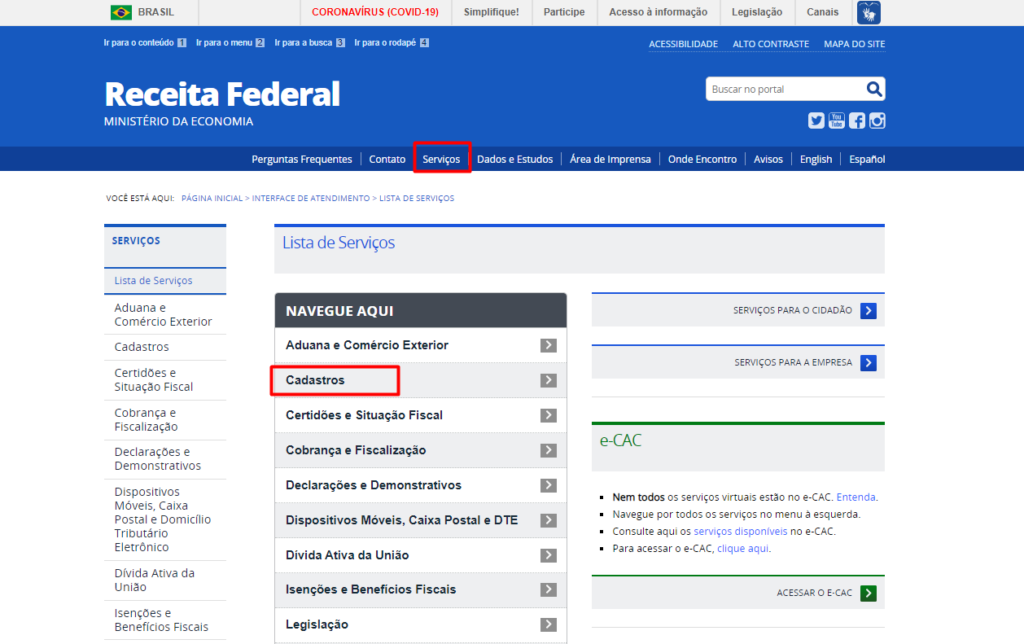This screenshot has height=644, width=1024.
Task: Go to INTERFACE DE ATENDIMENTO breadcrumb
Action: [311, 198]
